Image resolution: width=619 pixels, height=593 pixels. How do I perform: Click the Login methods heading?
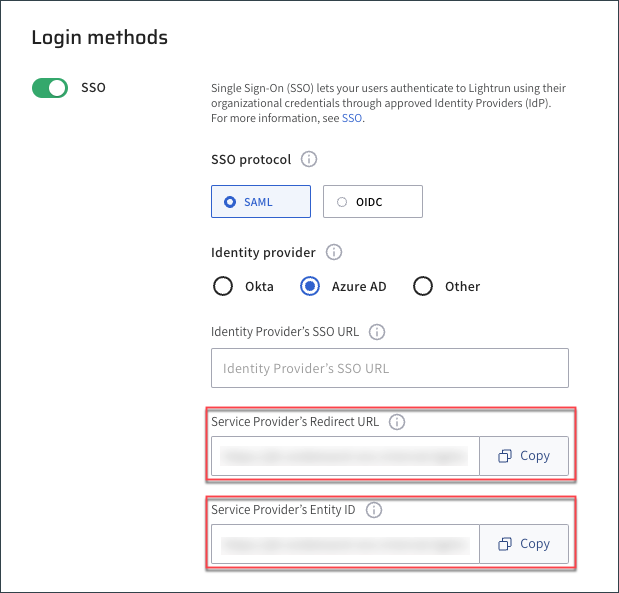pyautogui.click(x=99, y=38)
